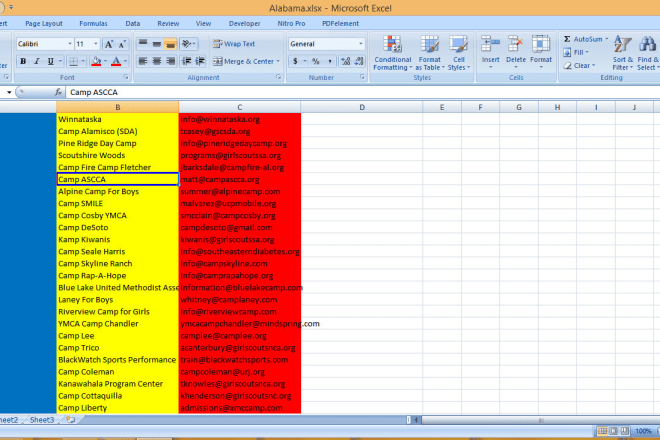Viewport: 660px width, 440px height.
Task: Click the Insert Function fx icon
Action: 59,92
